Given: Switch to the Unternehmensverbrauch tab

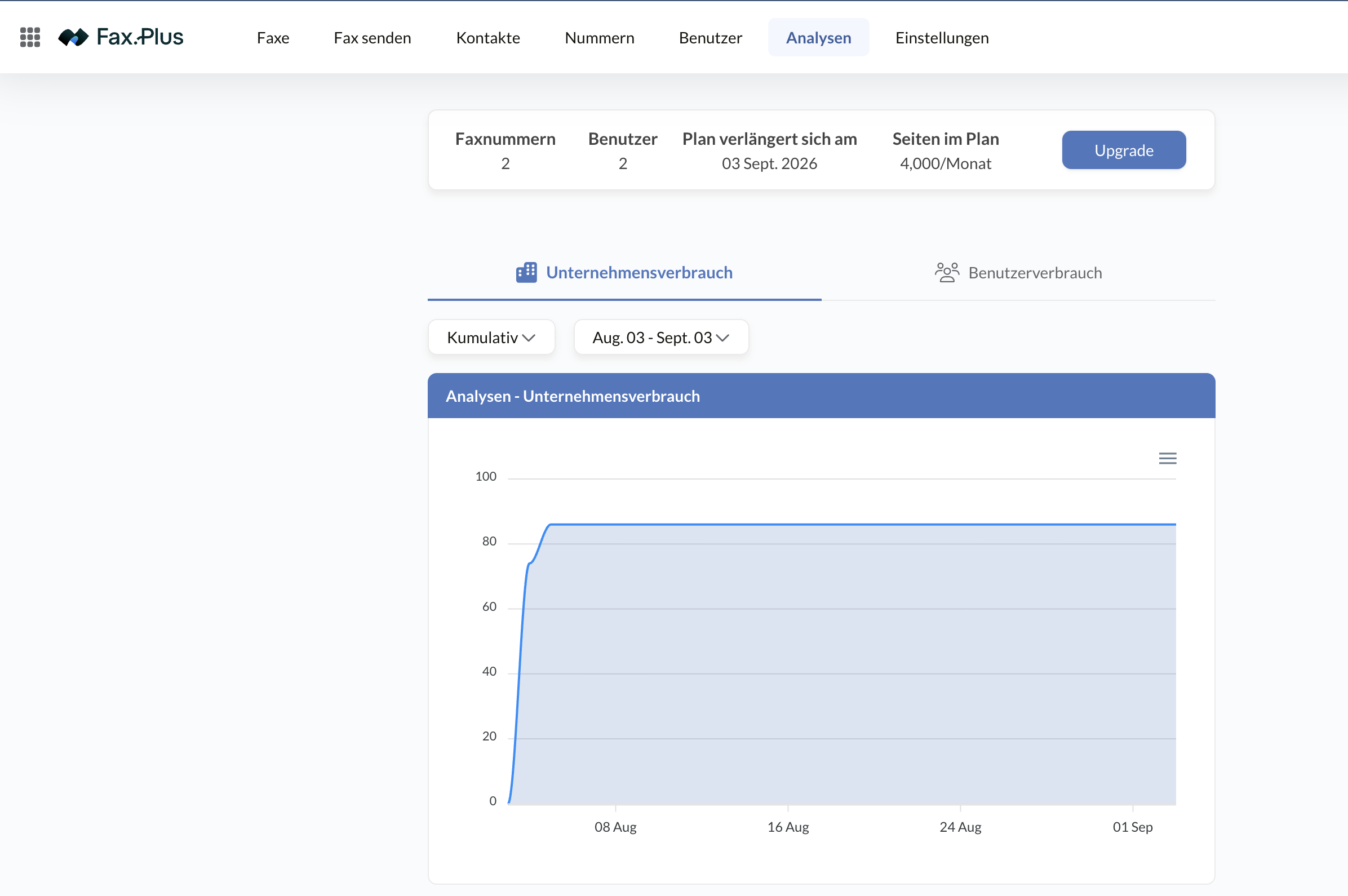Looking at the screenshot, I should (624, 273).
